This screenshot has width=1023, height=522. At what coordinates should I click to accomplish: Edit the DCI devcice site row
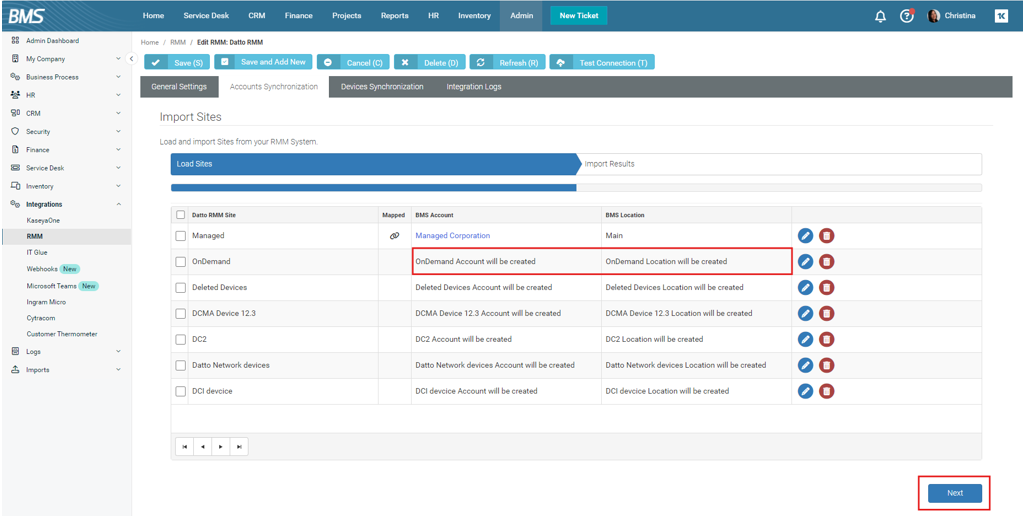pos(805,391)
